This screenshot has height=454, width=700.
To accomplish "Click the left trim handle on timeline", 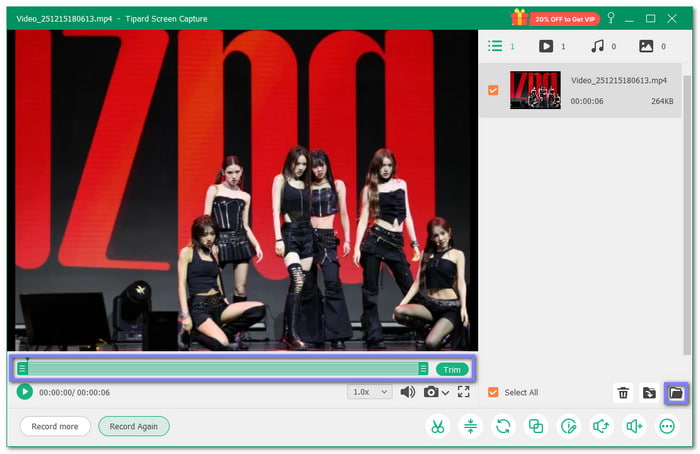I will [x=22, y=369].
